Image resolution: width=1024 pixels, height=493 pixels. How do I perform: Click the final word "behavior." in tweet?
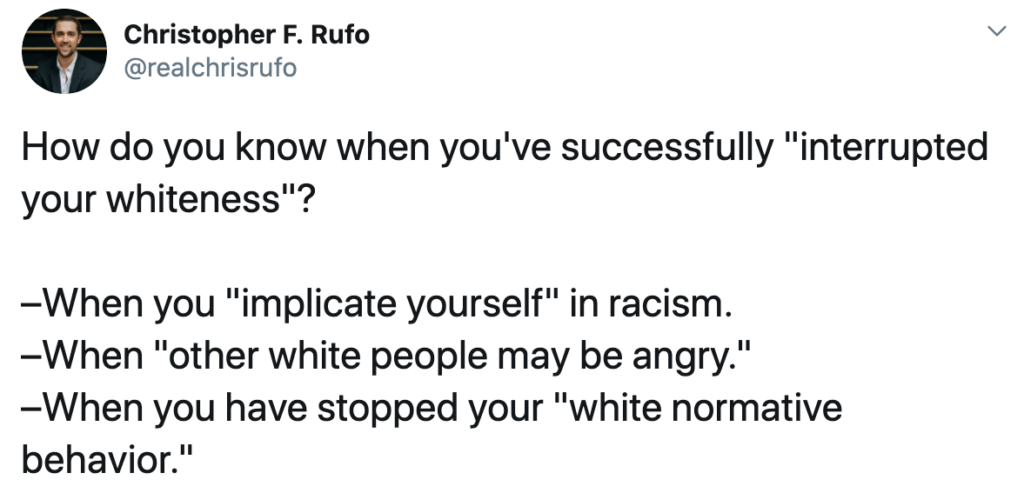coord(108,460)
